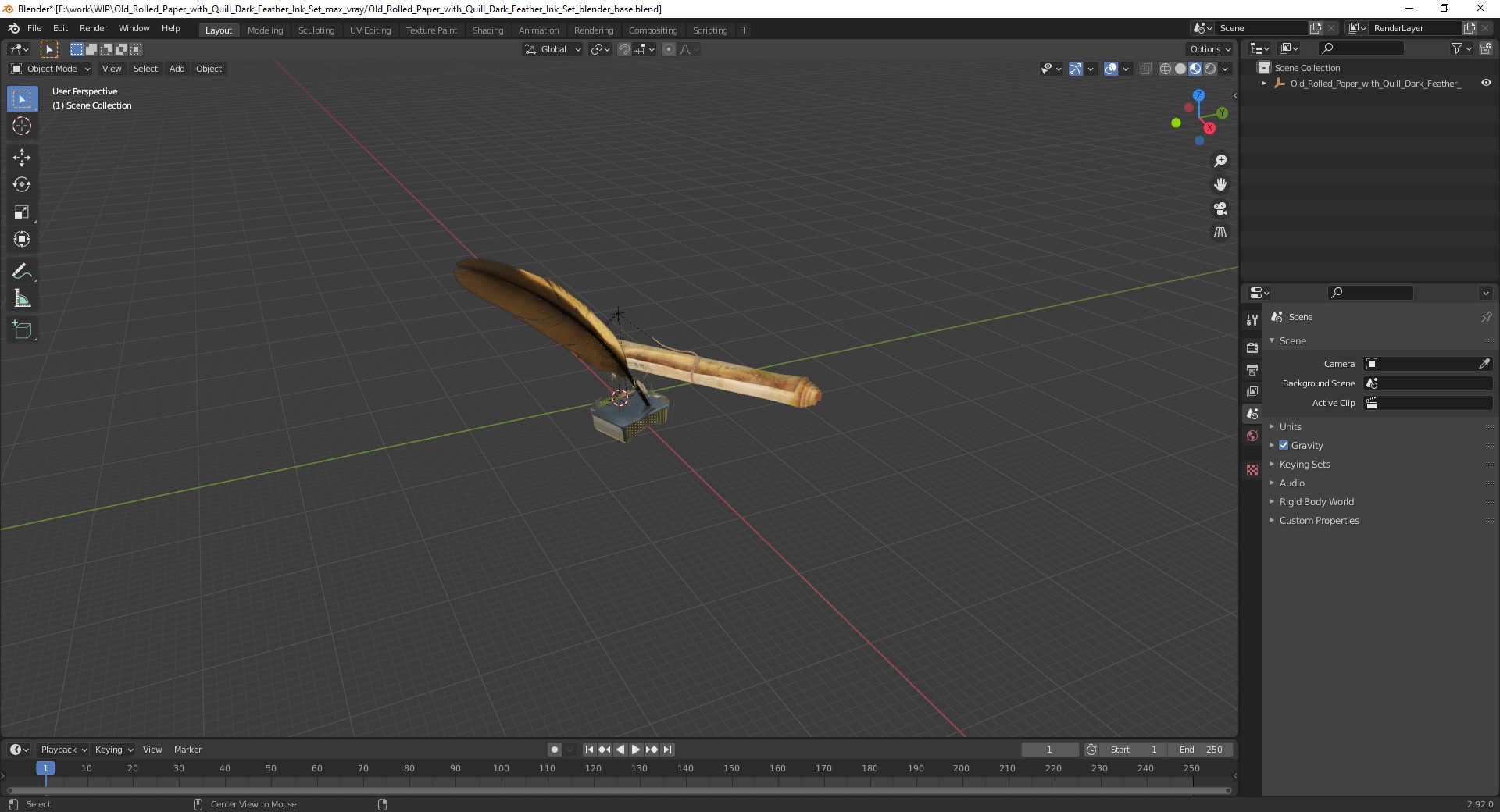Toggle proportional editing
This screenshot has height=812, width=1500.
point(669,49)
